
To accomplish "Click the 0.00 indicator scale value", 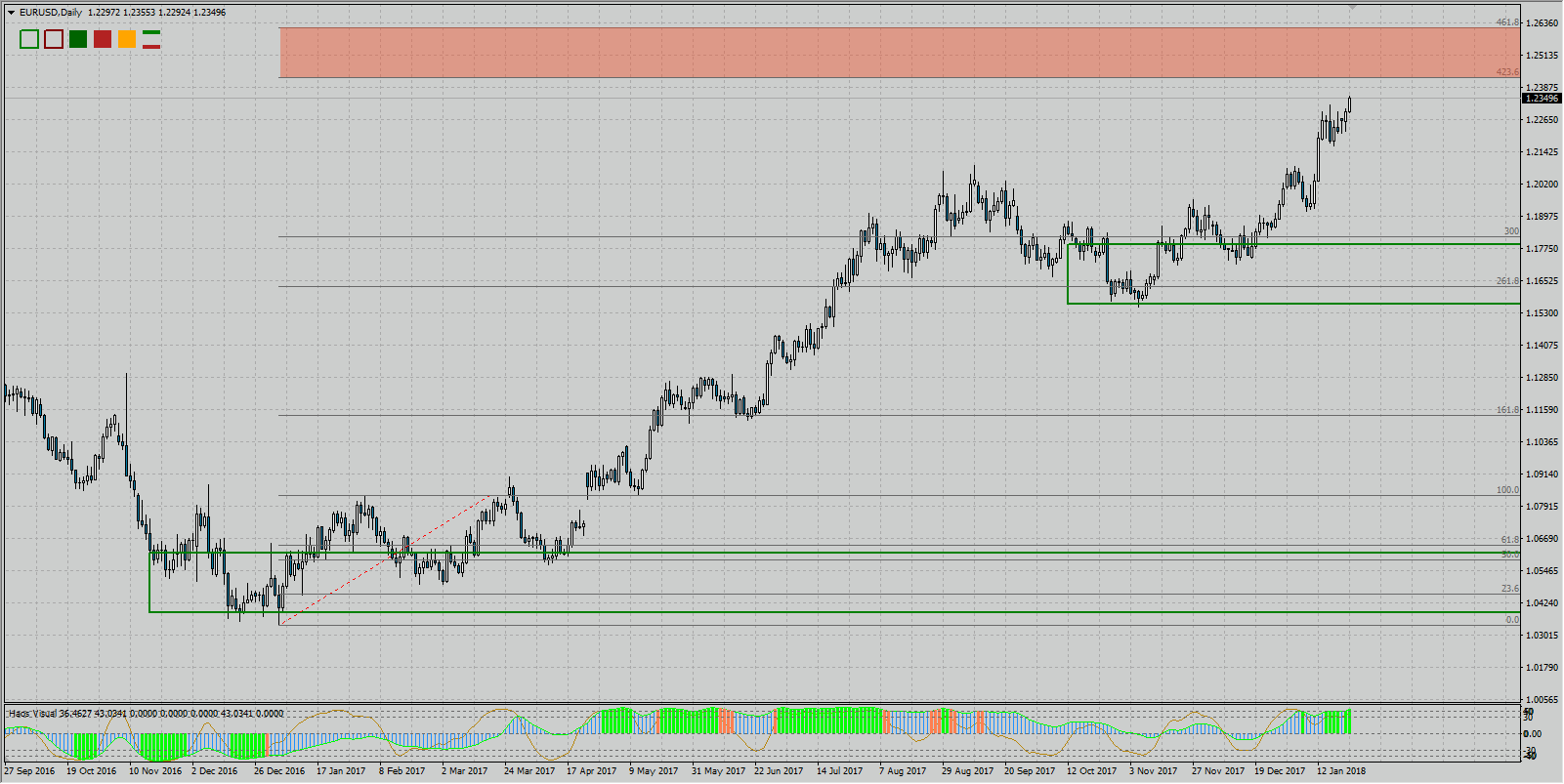I will pos(1533,733).
